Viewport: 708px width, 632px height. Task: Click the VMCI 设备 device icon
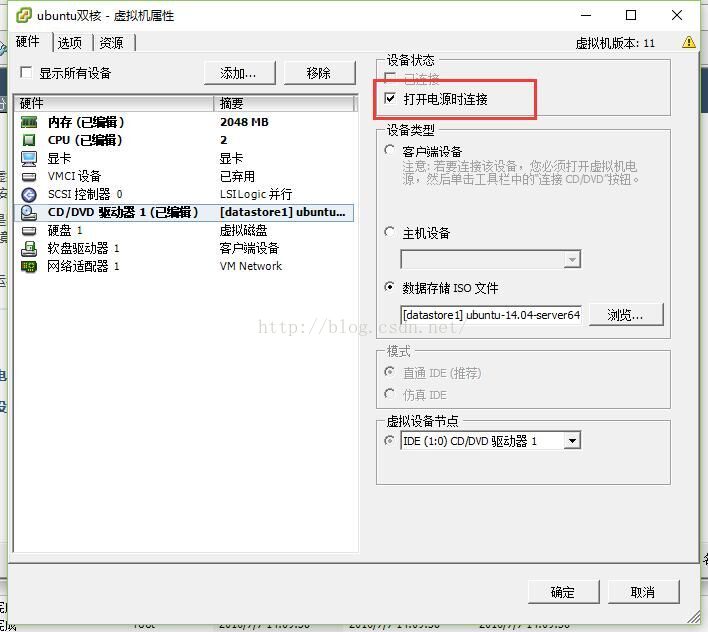[29, 177]
